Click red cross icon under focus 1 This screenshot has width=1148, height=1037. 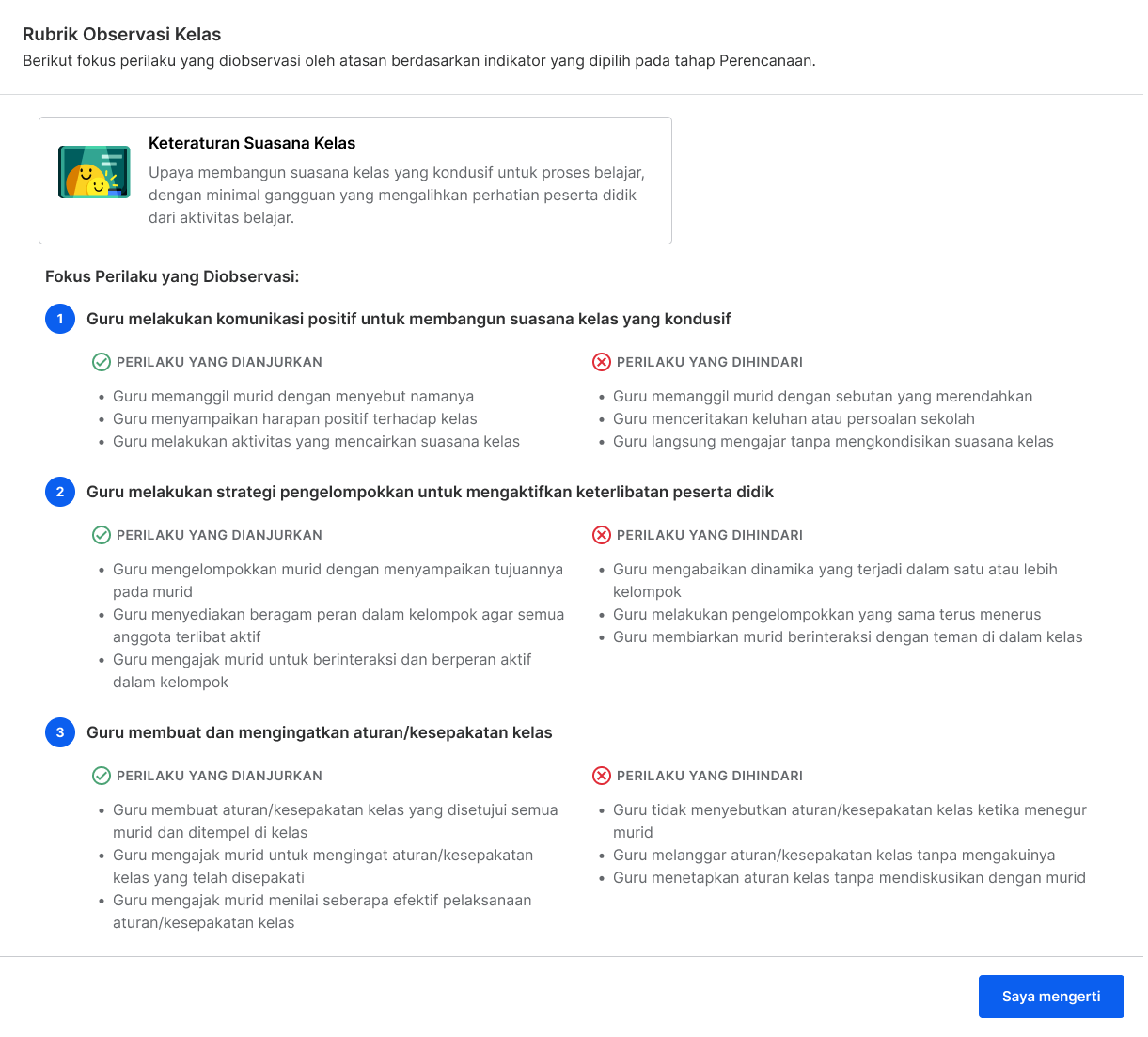[602, 362]
